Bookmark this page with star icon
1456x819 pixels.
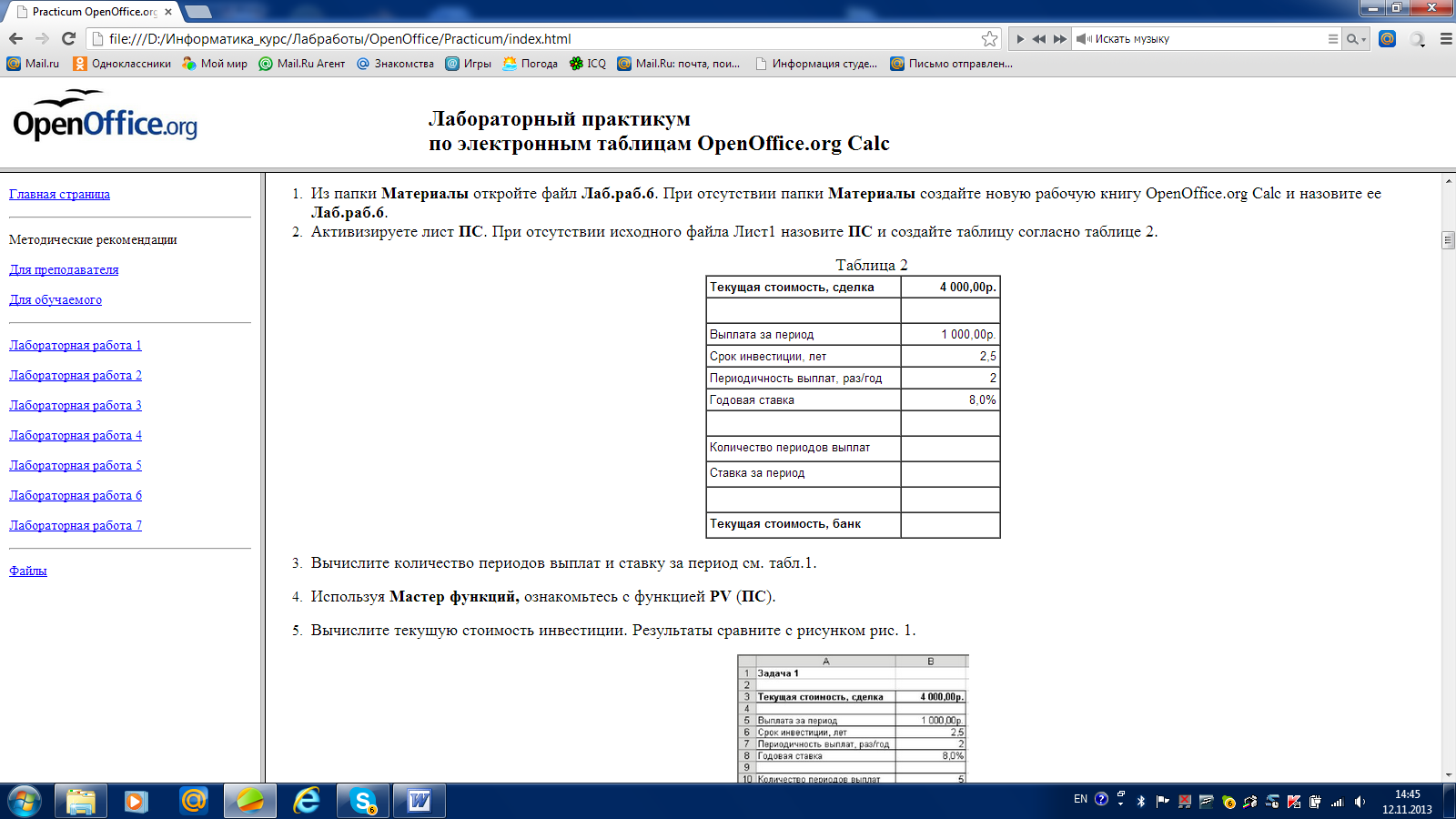point(990,38)
